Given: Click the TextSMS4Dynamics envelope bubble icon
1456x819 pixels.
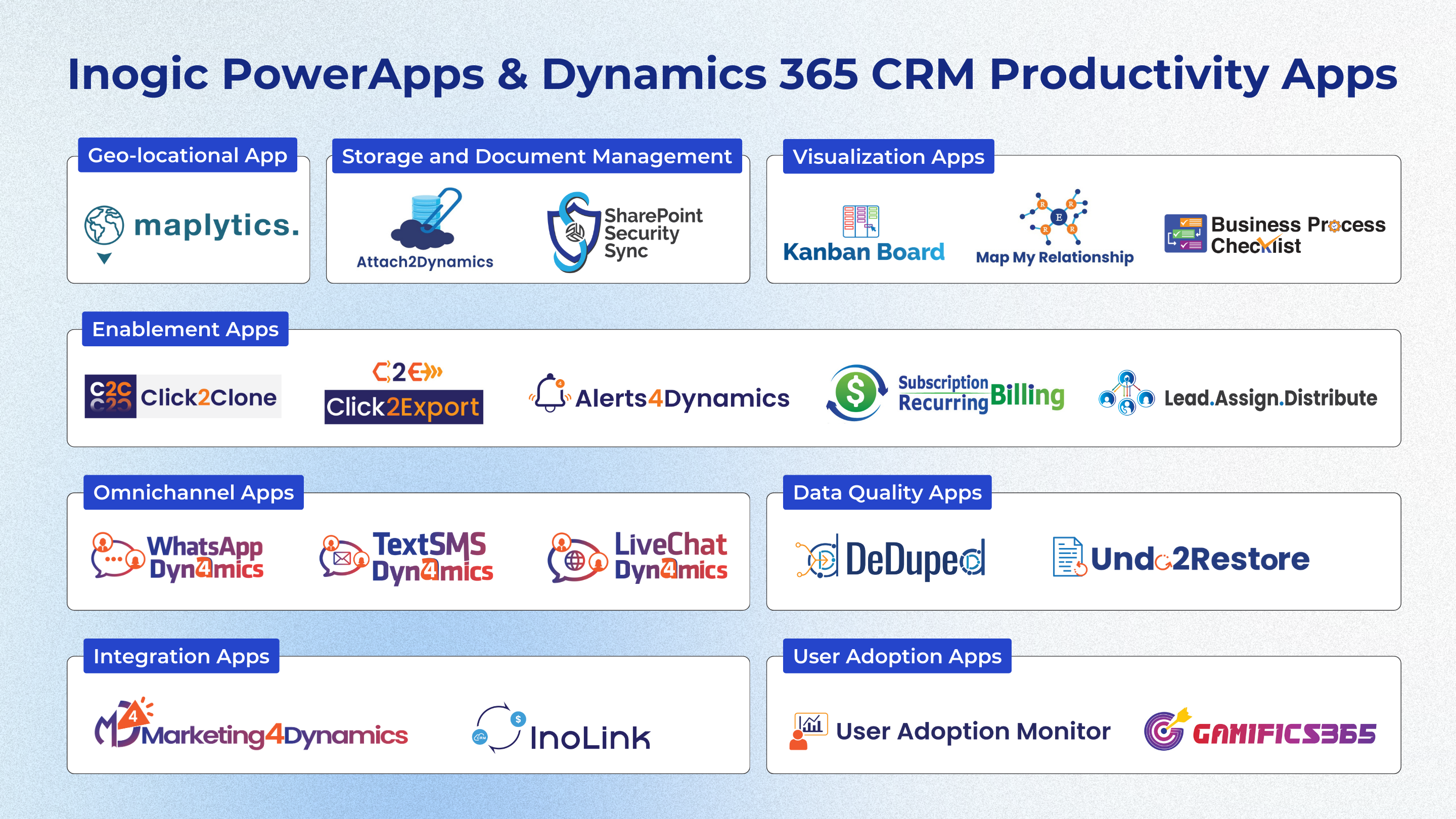Looking at the screenshot, I should tap(344, 556).
